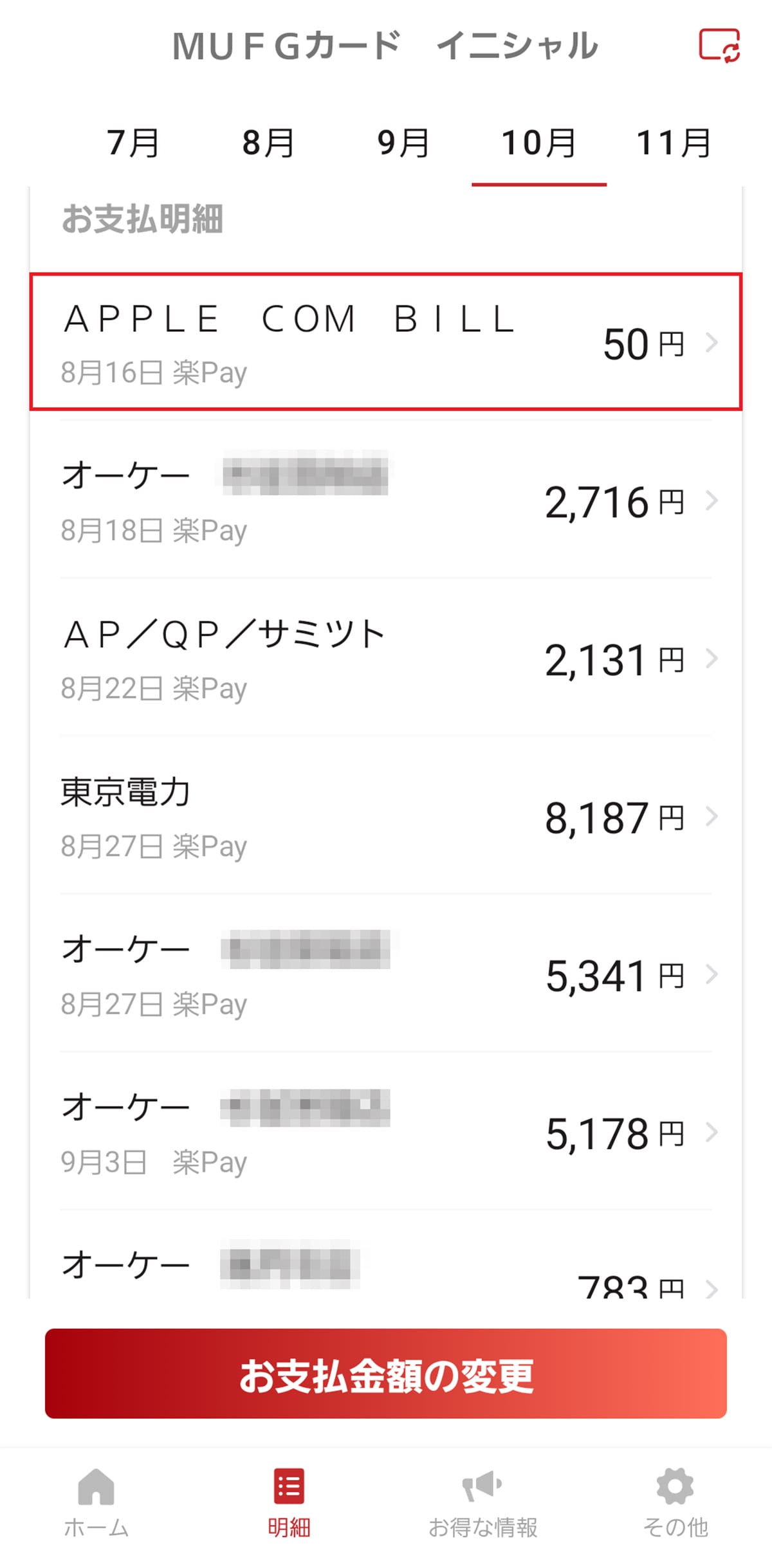The image size is (772, 1568).
Task: Expand chevron beside the 5,341円 charge
Action: click(x=711, y=975)
